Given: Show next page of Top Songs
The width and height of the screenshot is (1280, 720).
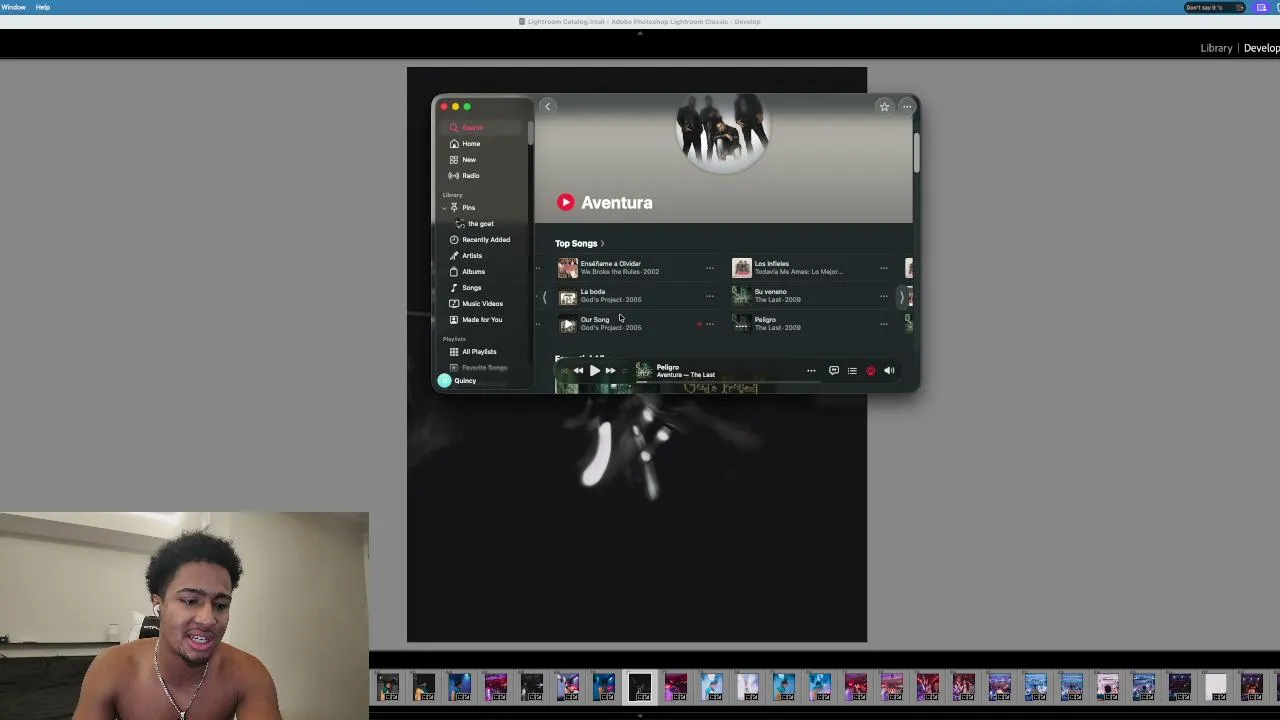Looking at the screenshot, I should point(901,297).
